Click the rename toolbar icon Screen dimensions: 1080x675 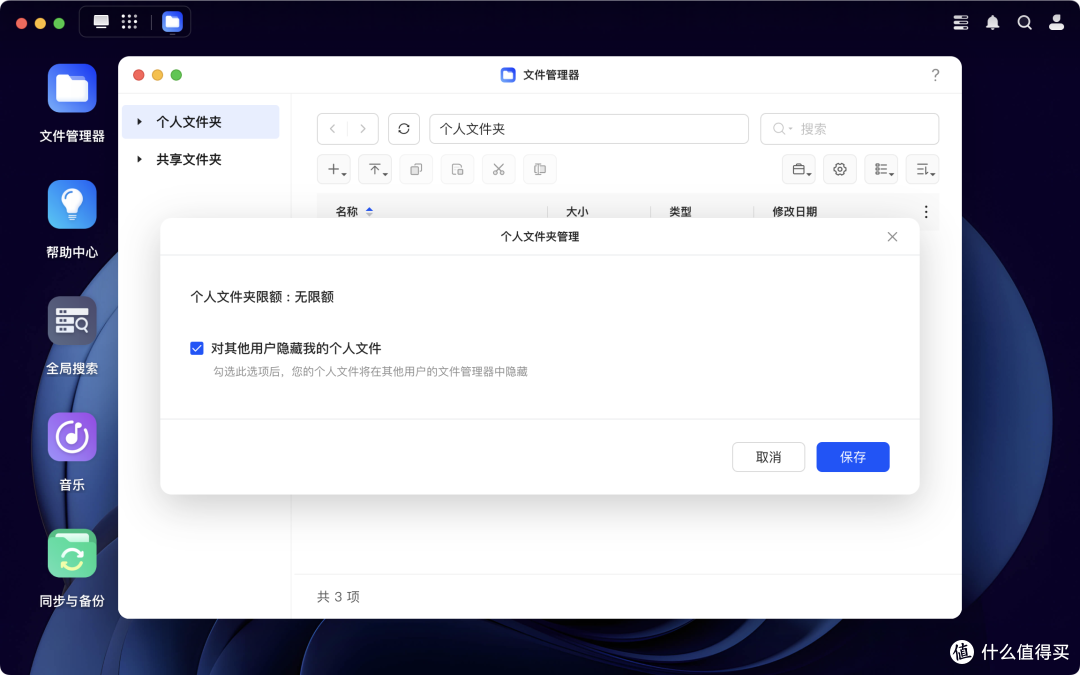tap(540, 169)
